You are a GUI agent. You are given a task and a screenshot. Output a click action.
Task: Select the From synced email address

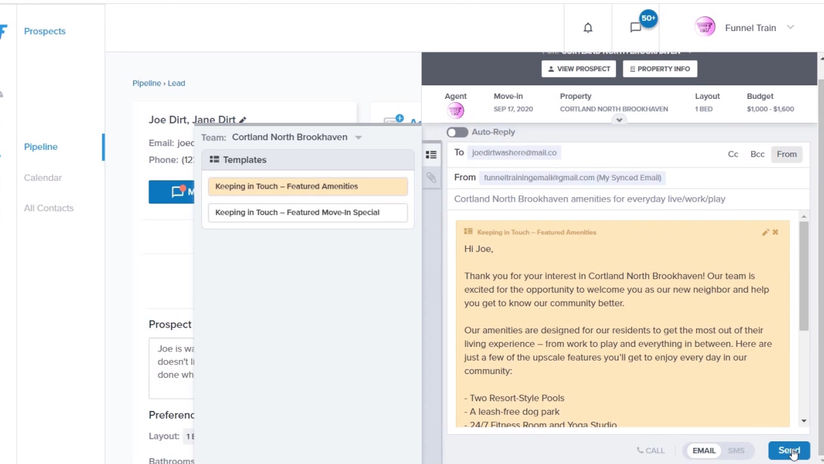[x=572, y=178]
